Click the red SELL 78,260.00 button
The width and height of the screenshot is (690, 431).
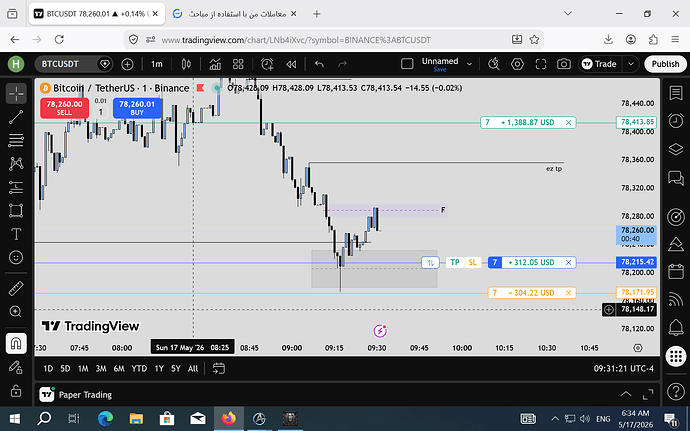pos(64,108)
